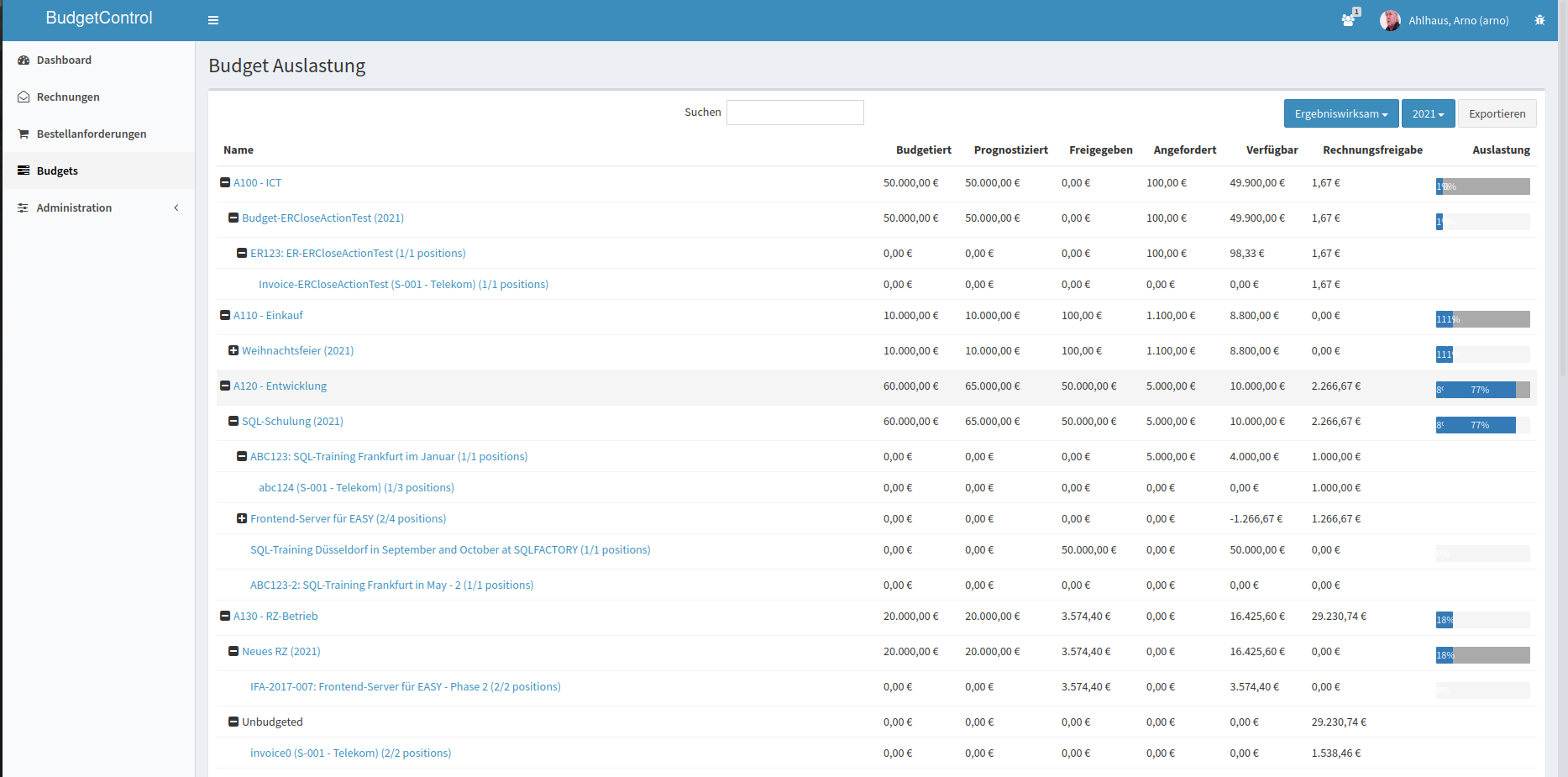Open Weihnachtsfeier (2021) link
Viewport: 1568px width, 777px height.
click(x=298, y=350)
